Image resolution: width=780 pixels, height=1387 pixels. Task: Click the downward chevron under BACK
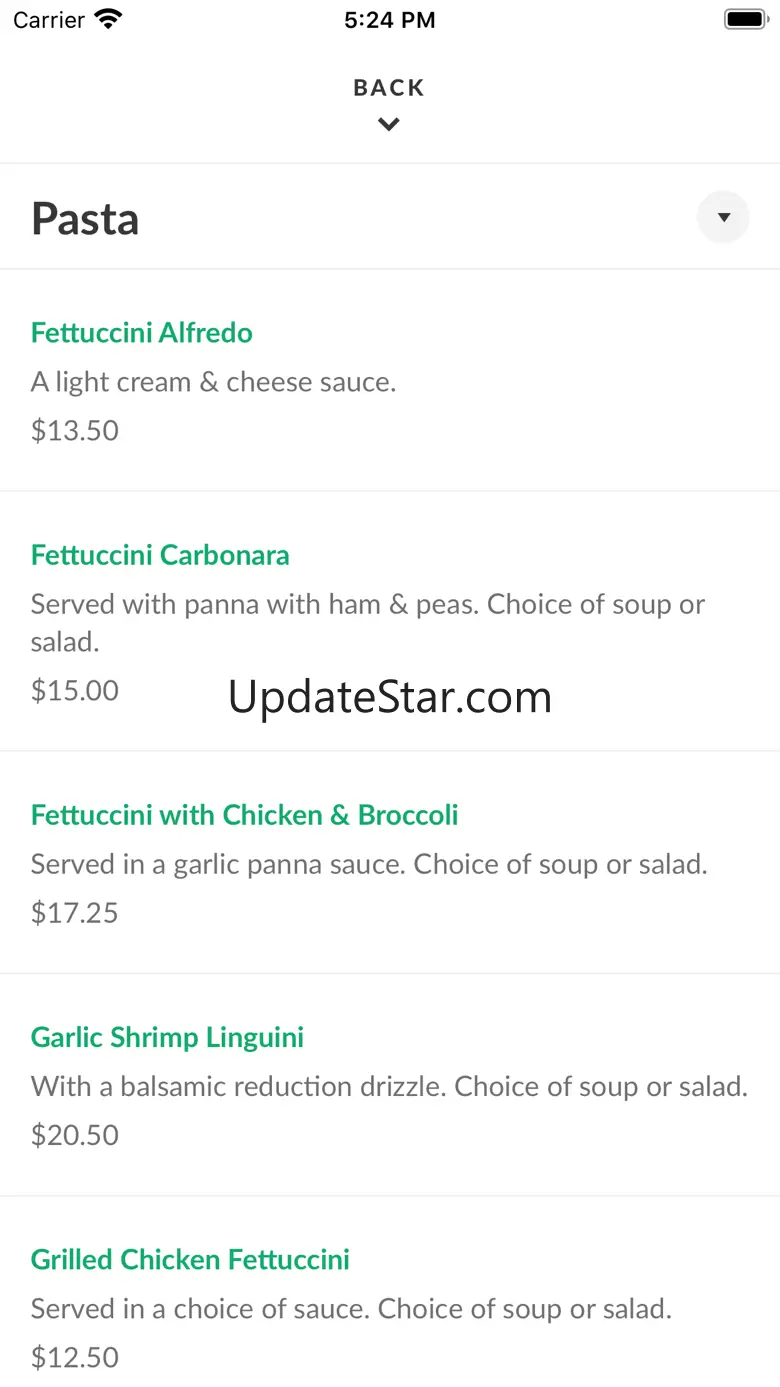coord(389,125)
